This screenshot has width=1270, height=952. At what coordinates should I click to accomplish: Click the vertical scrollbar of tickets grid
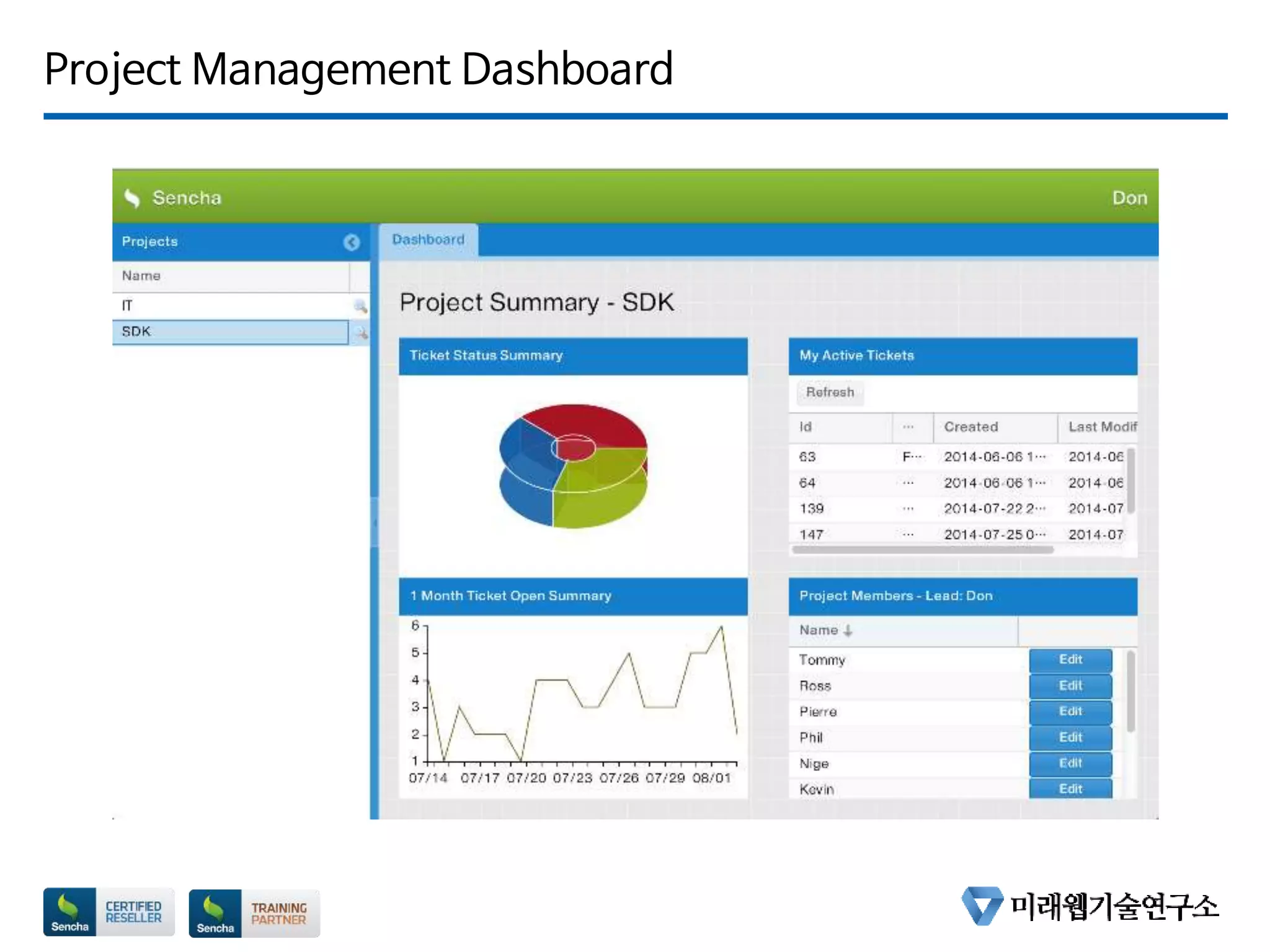1131,481
